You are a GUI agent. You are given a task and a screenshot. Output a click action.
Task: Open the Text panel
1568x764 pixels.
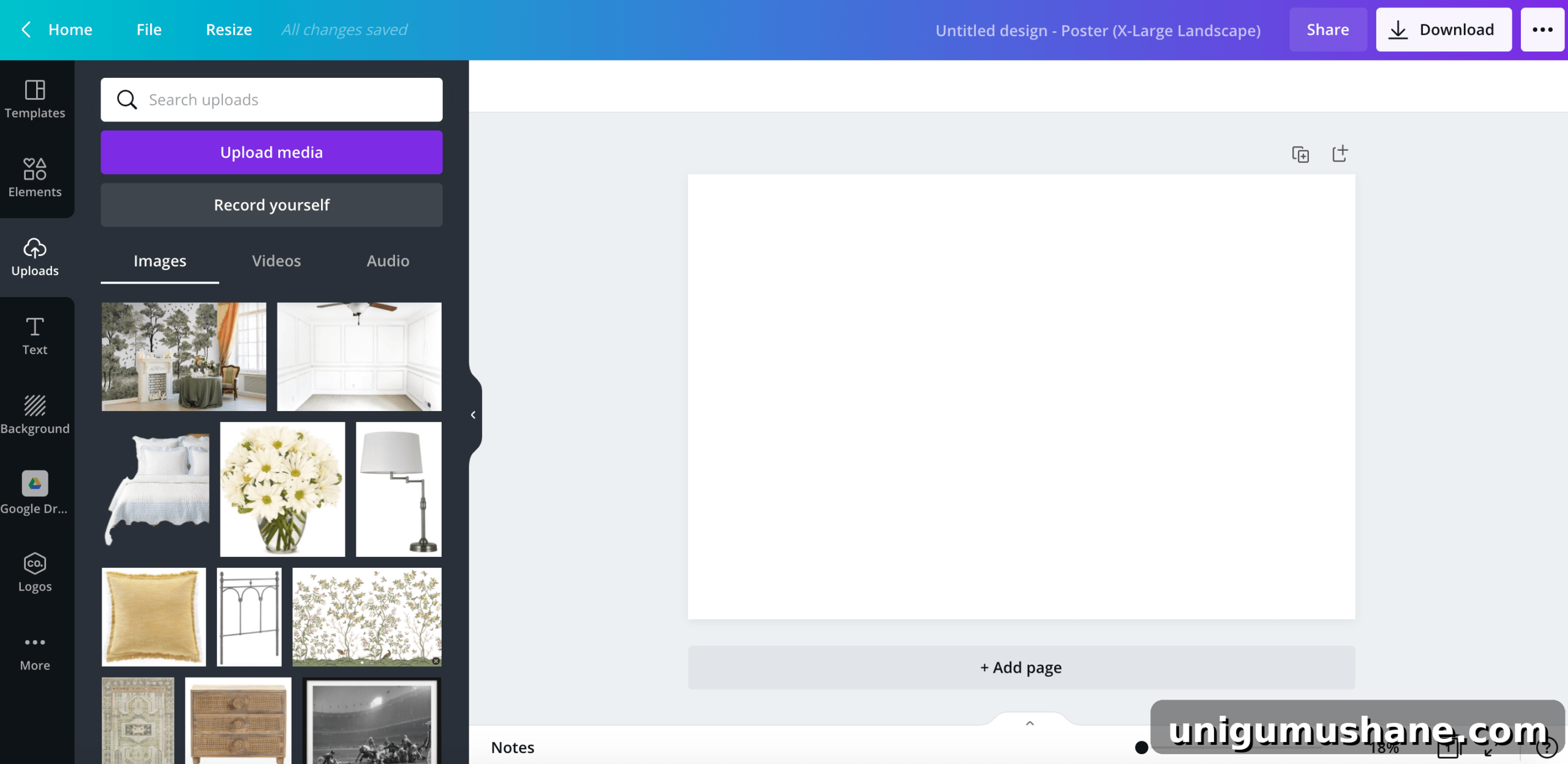[35, 336]
